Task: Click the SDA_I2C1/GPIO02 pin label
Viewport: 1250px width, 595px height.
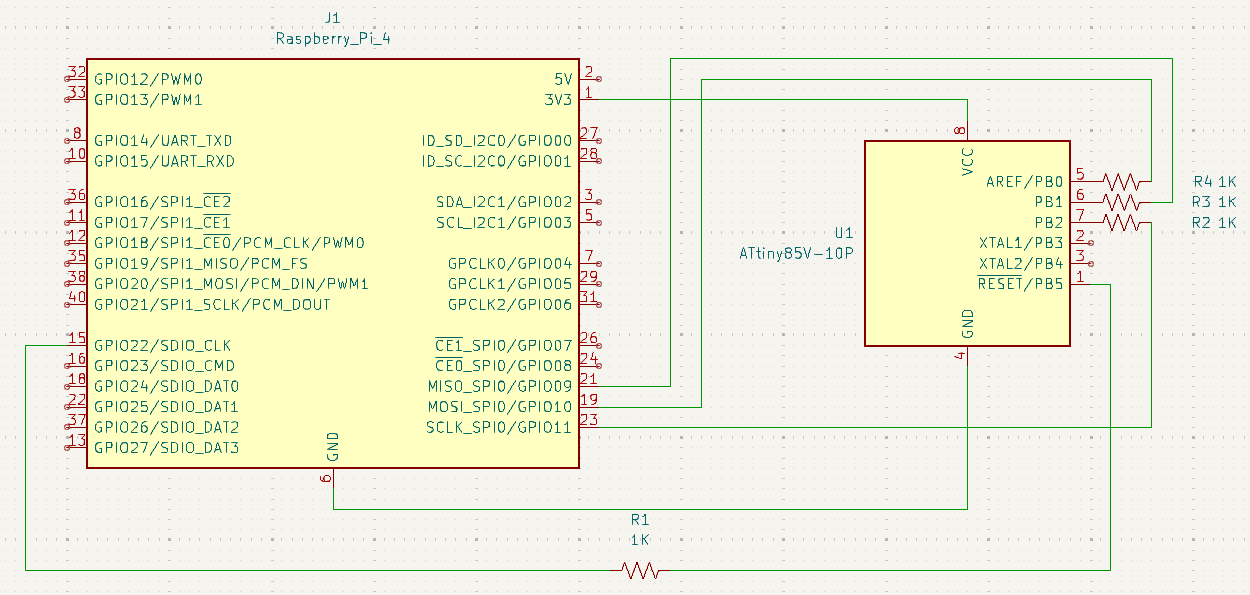Action: tap(504, 202)
